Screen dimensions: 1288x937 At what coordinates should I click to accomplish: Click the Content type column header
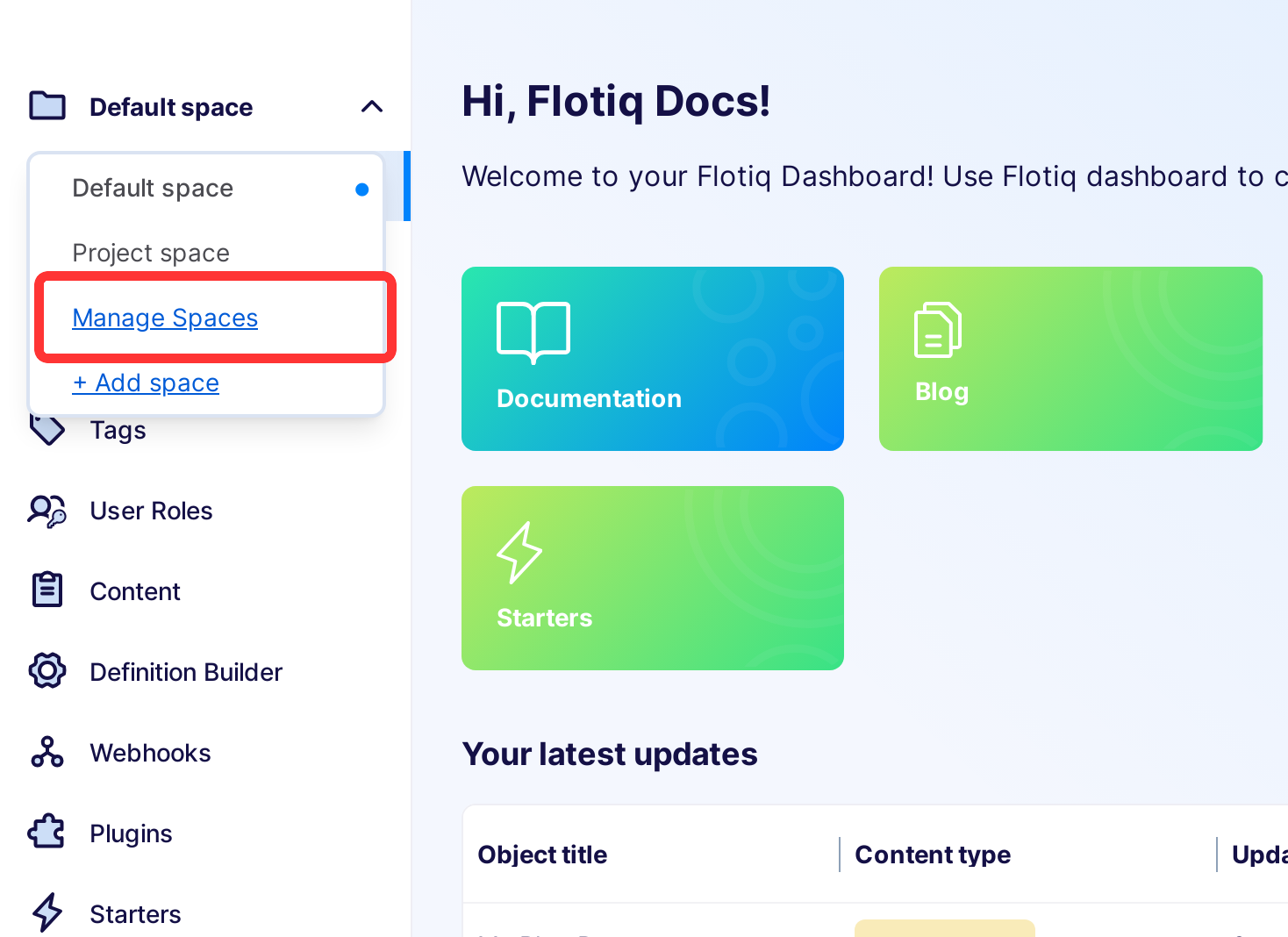[933, 855]
